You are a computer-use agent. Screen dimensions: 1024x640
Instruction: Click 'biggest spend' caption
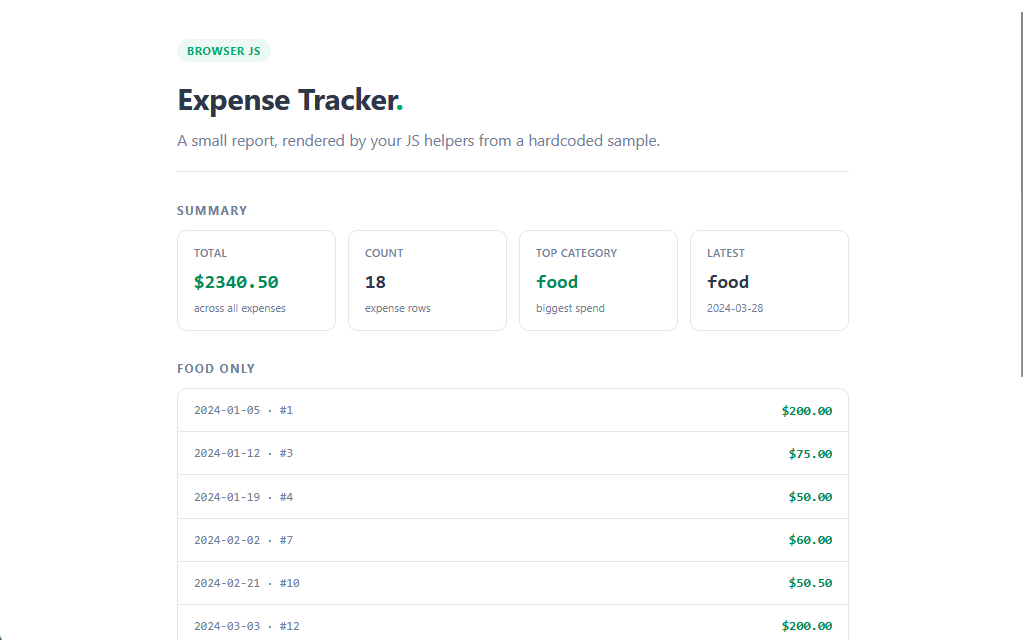(570, 308)
